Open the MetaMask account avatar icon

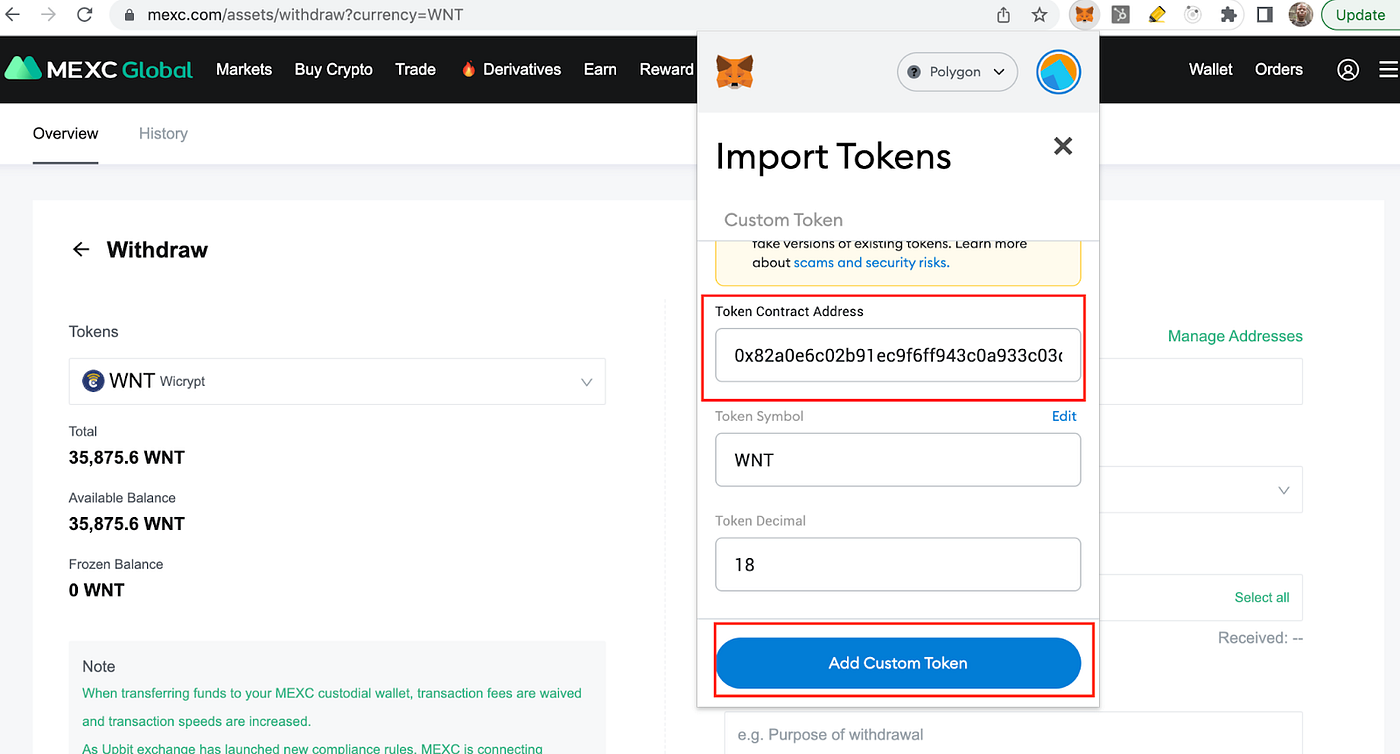[1058, 72]
